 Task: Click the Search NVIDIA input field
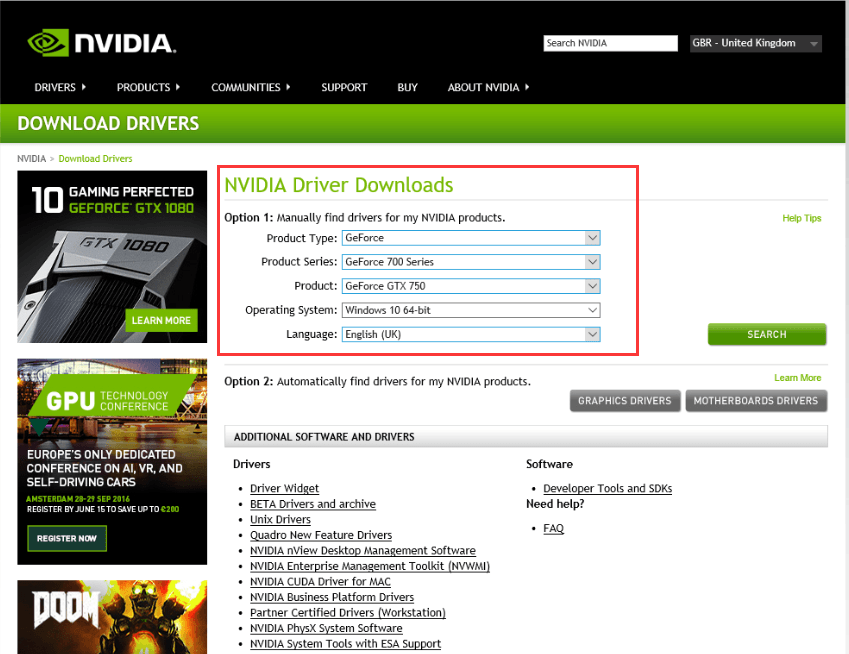point(610,43)
